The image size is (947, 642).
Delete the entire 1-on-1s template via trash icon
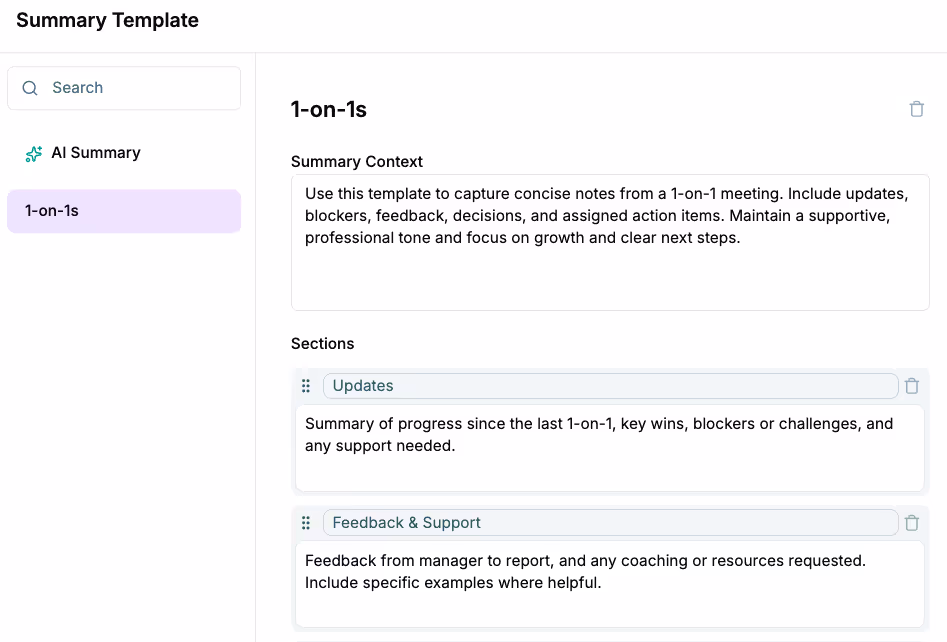click(x=916, y=108)
